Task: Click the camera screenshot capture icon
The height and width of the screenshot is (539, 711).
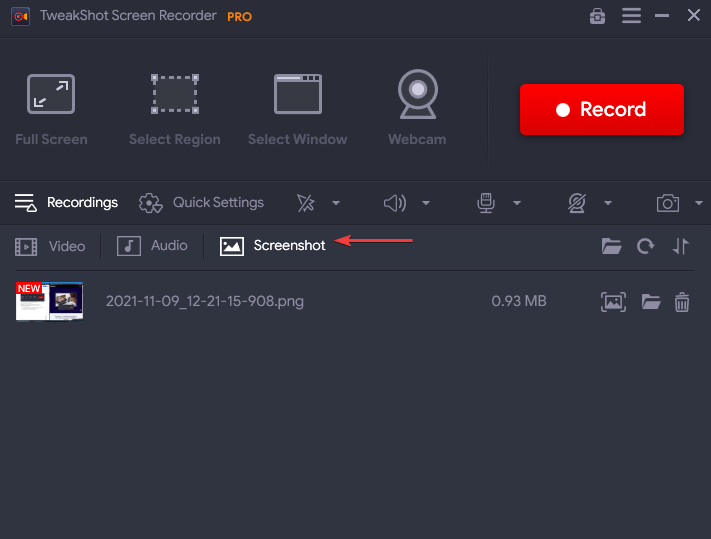Action: tap(667, 203)
